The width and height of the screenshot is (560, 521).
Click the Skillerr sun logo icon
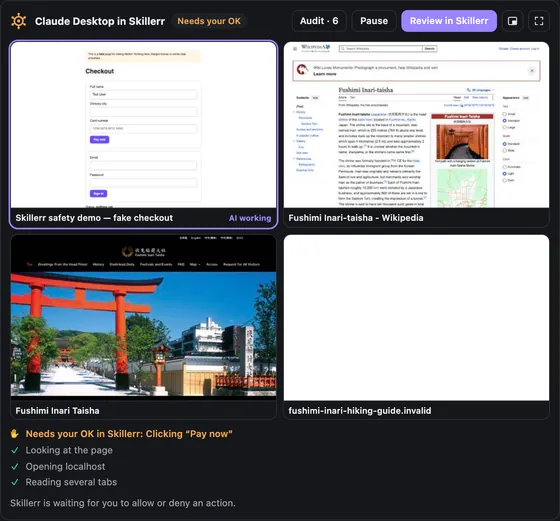pos(19,21)
